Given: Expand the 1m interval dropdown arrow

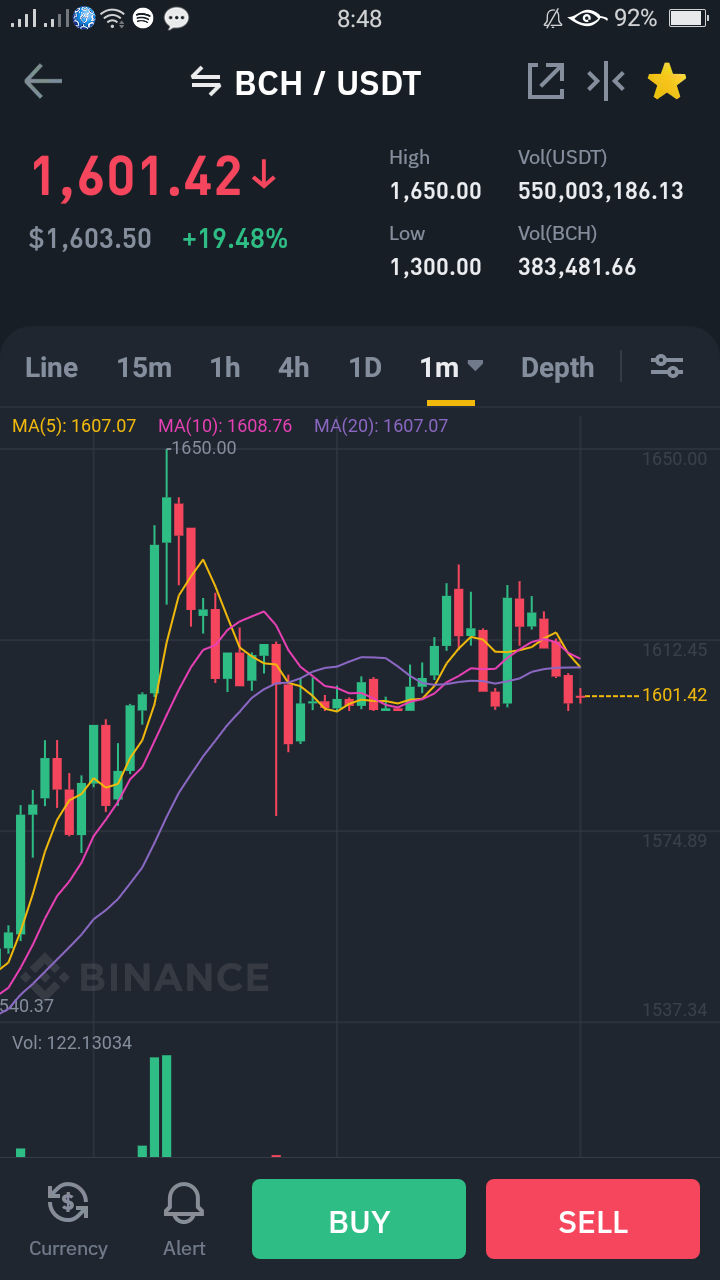Looking at the screenshot, I should click(x=475, y=366).
